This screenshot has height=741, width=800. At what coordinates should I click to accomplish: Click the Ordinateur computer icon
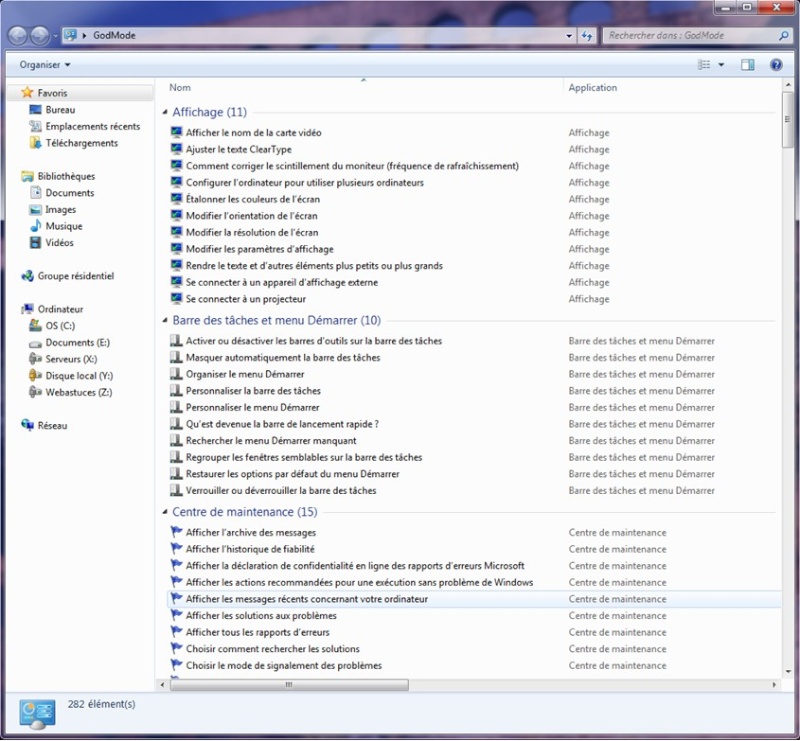[27, 309]
